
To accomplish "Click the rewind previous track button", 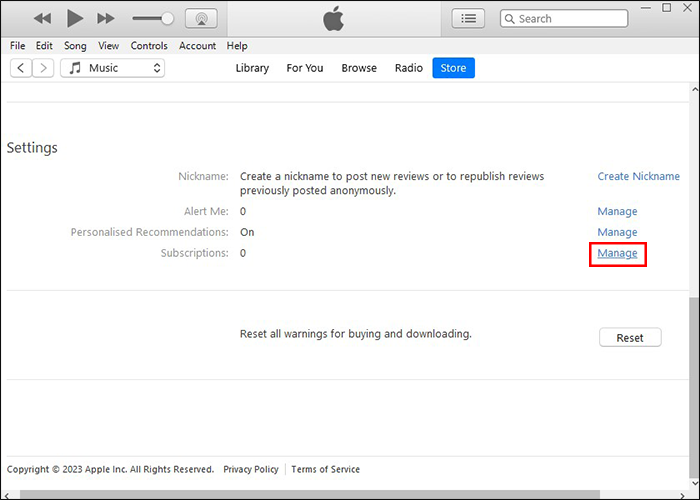I will click(42, 18).
